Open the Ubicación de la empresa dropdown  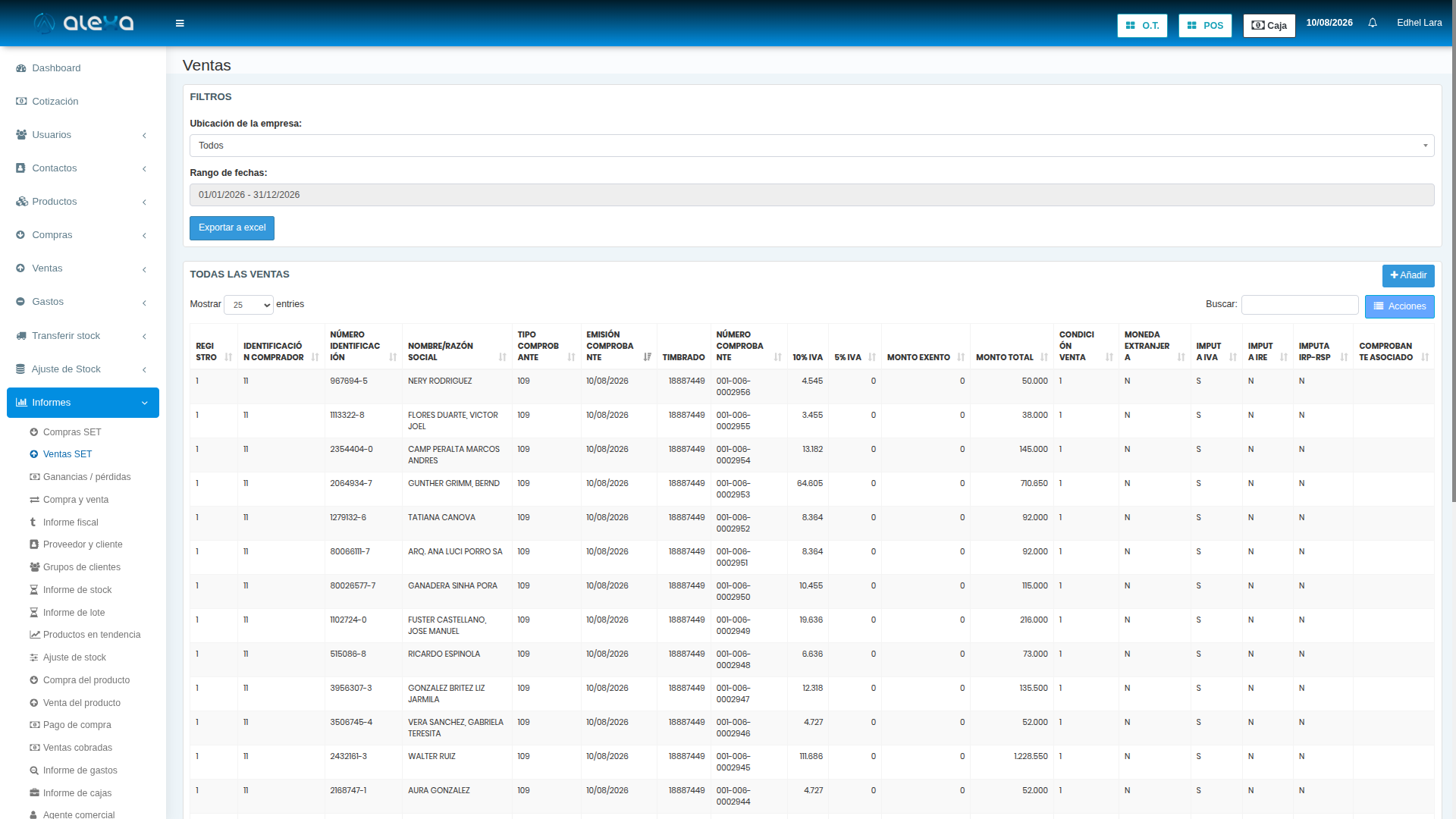click(x=811, y=146)
